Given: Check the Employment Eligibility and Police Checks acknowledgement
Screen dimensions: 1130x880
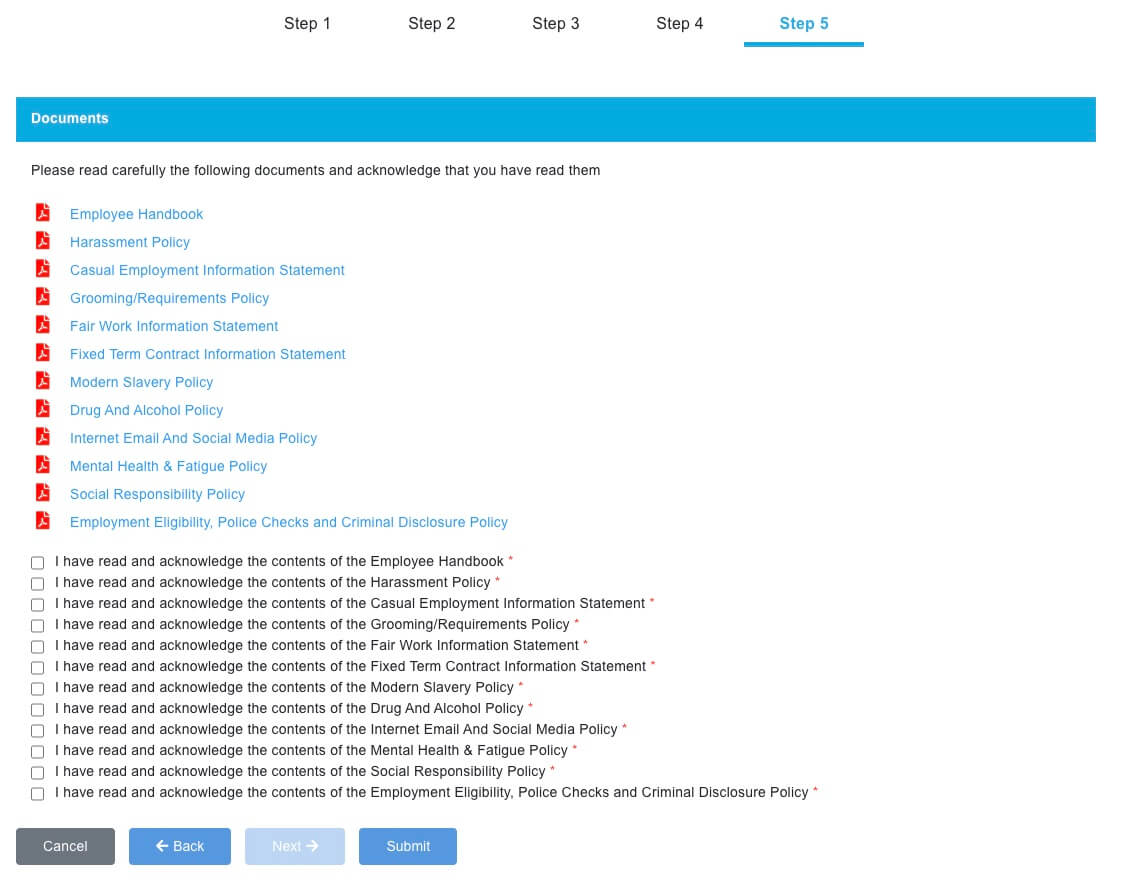Looking at the screenshot, I should (38, 794).
